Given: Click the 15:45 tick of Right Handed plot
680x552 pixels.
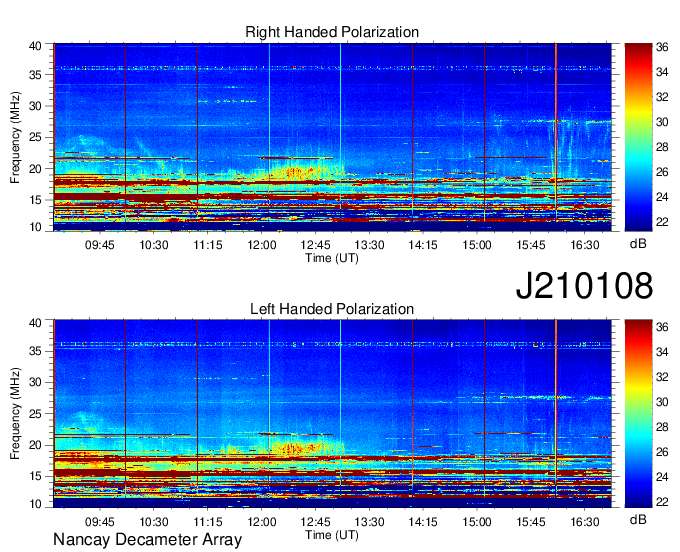Looking at the screenshot, I should click(x=531, y=245).
